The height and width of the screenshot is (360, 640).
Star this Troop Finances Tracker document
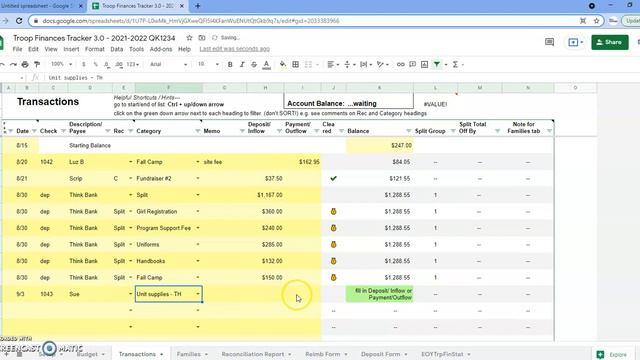(x=189, y=38)
